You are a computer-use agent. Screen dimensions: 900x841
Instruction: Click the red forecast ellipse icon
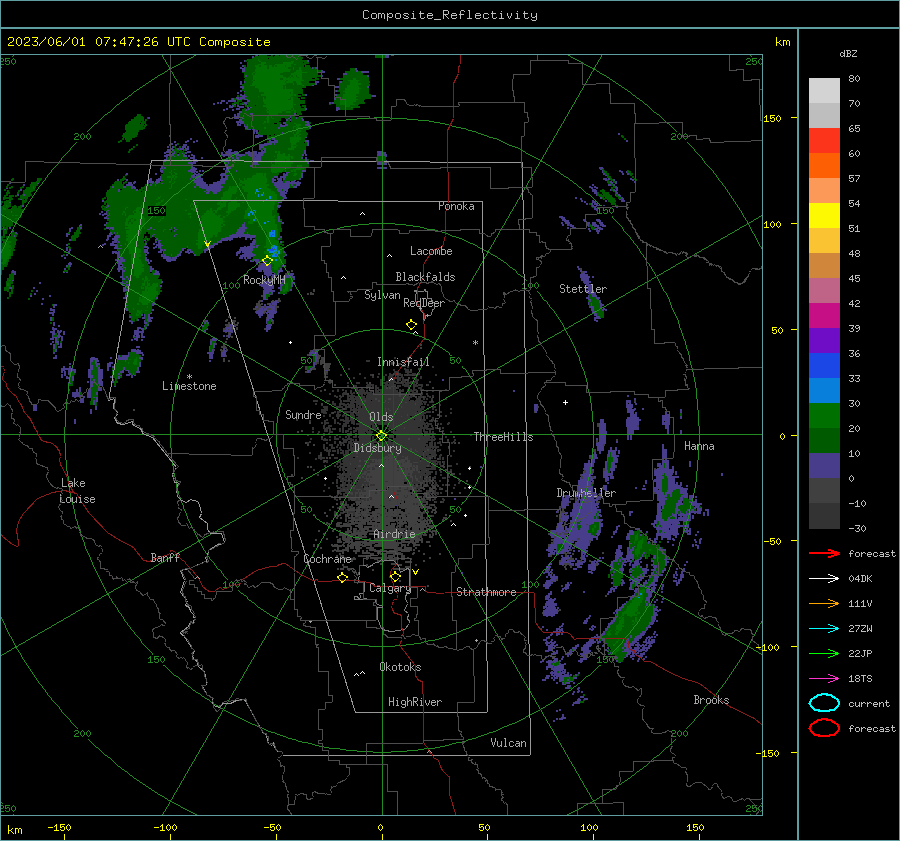(824, 728)
